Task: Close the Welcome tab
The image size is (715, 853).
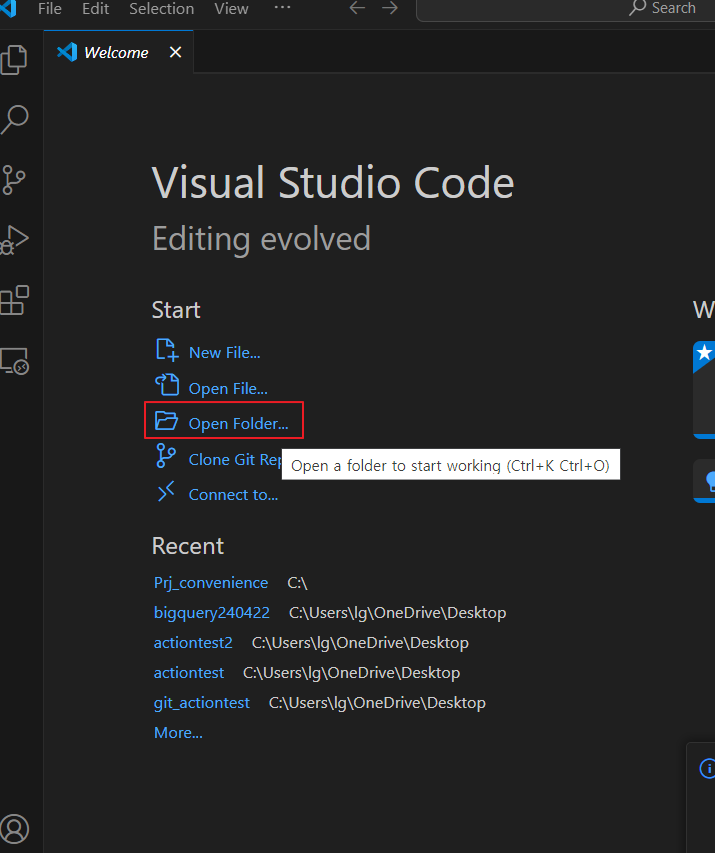Action: click(x=175, y=52)
